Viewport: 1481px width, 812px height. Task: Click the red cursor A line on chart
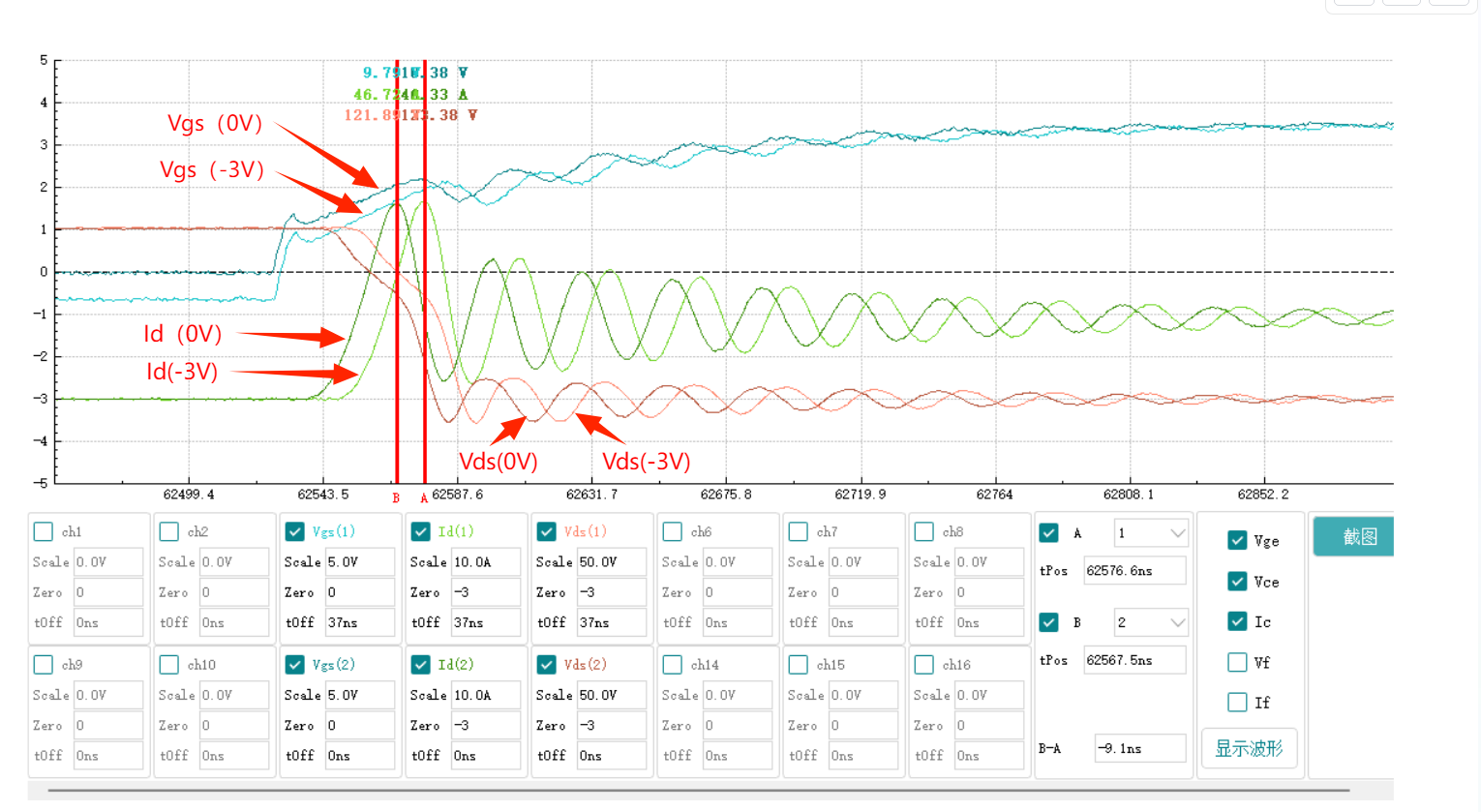coord(425,290)
